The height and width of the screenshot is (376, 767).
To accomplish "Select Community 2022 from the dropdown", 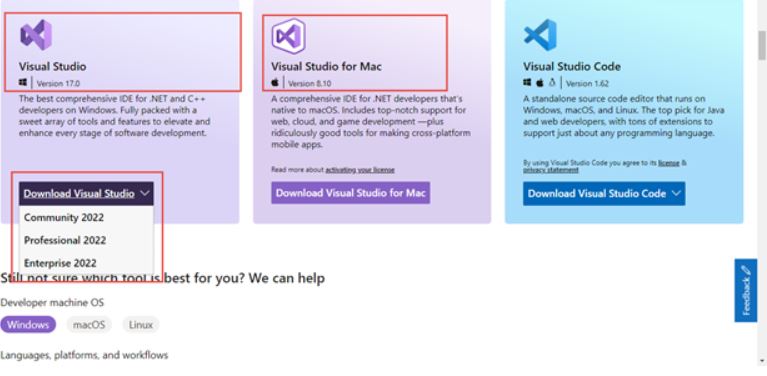I will tap(64, 218).
